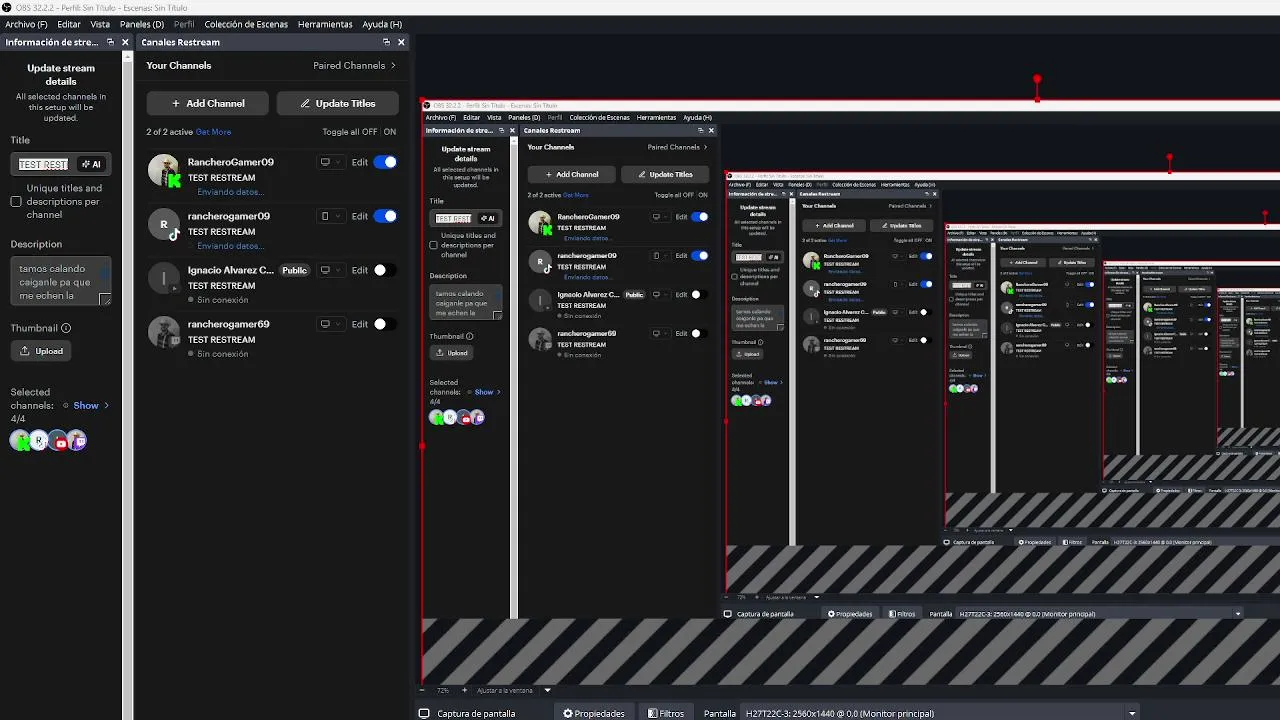Follow the Get More link
The image size is (1280, 720).
pos(213,132)
